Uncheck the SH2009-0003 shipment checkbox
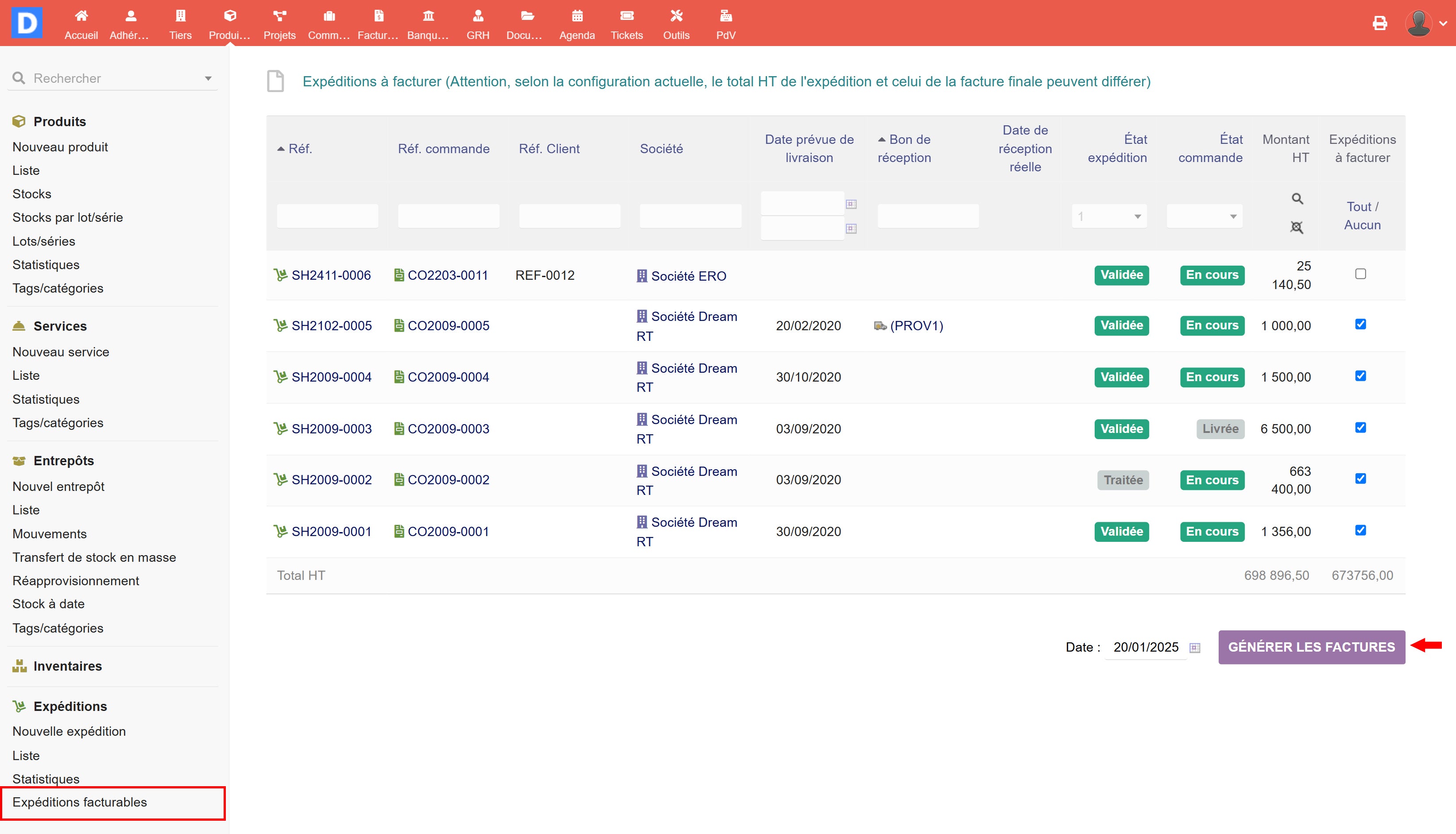 point(1360,427)
